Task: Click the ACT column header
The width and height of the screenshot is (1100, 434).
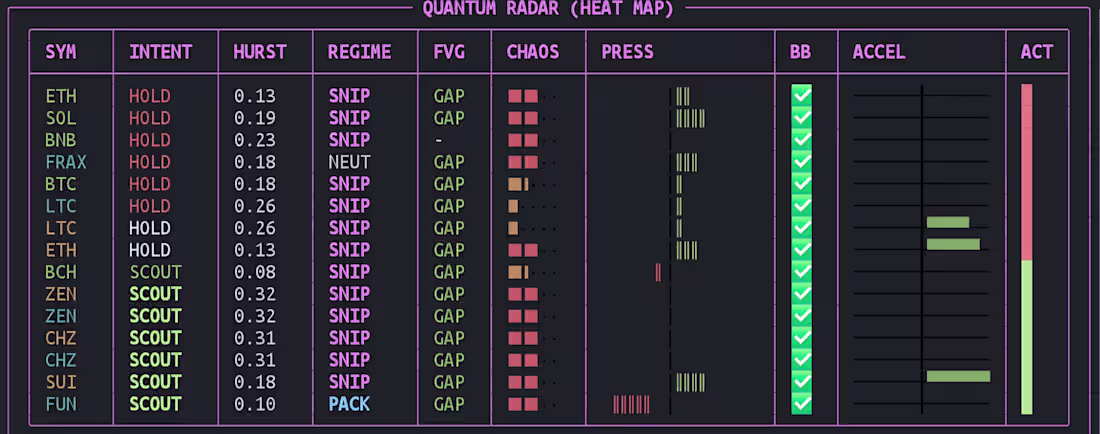Action: [x=1037, y=52]
